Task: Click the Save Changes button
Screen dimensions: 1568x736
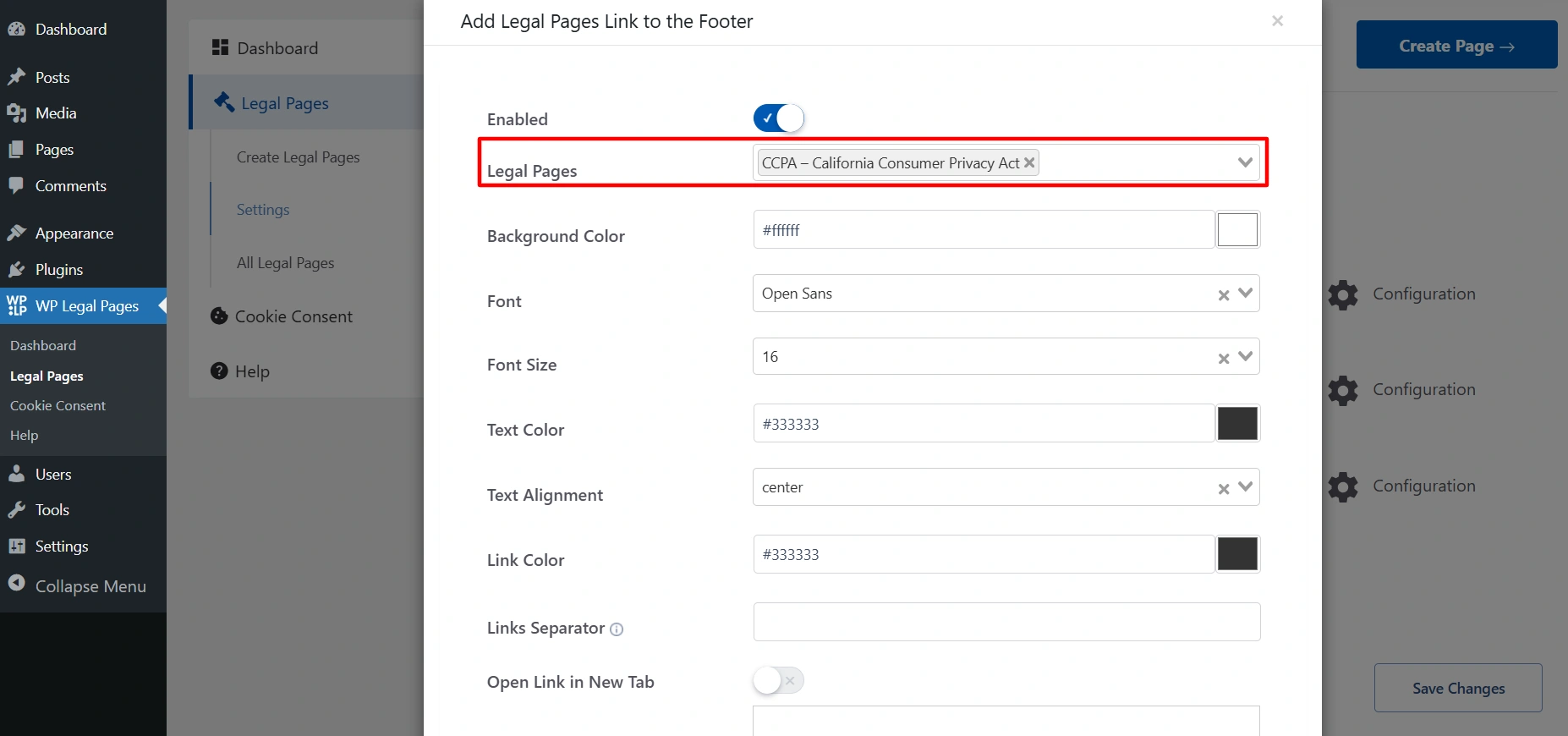Action: click(1458, 688)
